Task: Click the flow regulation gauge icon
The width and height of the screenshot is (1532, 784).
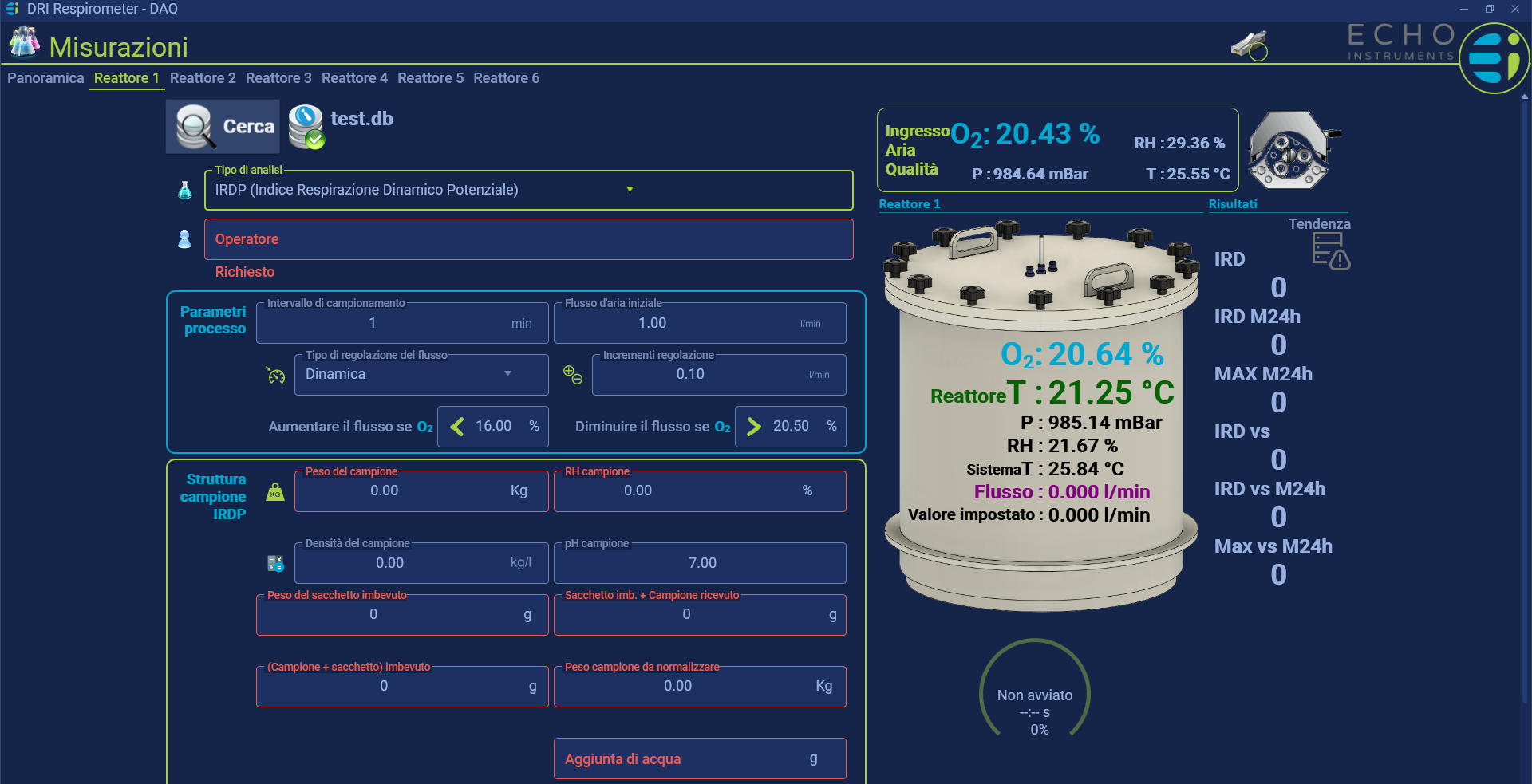Action: point(275,375)
